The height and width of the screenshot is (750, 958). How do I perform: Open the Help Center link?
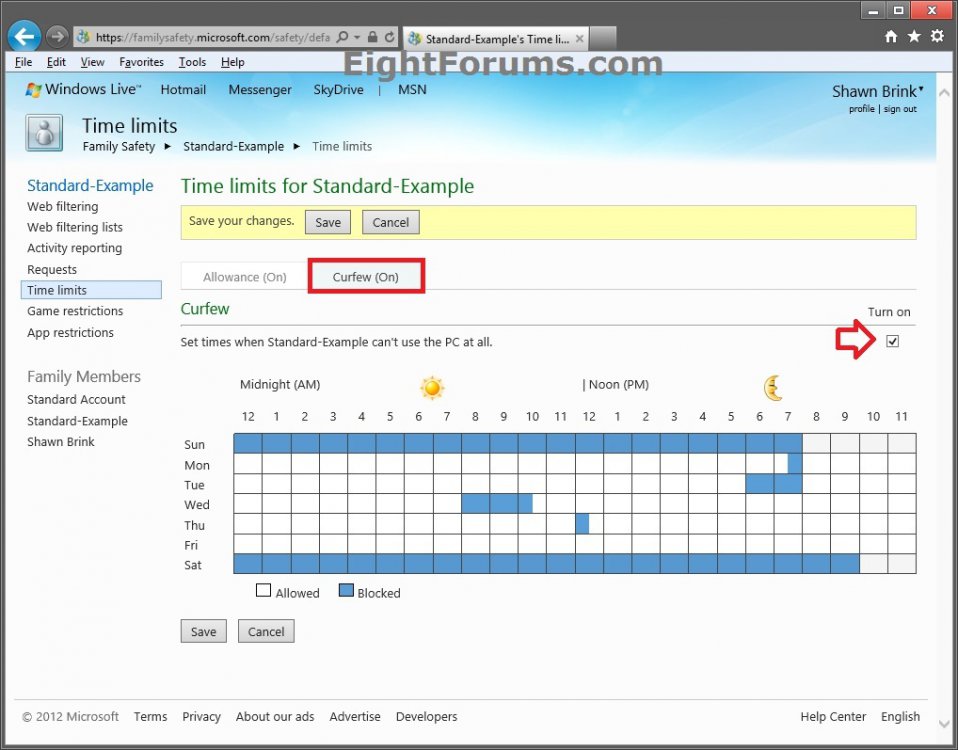tap(833, 716)
